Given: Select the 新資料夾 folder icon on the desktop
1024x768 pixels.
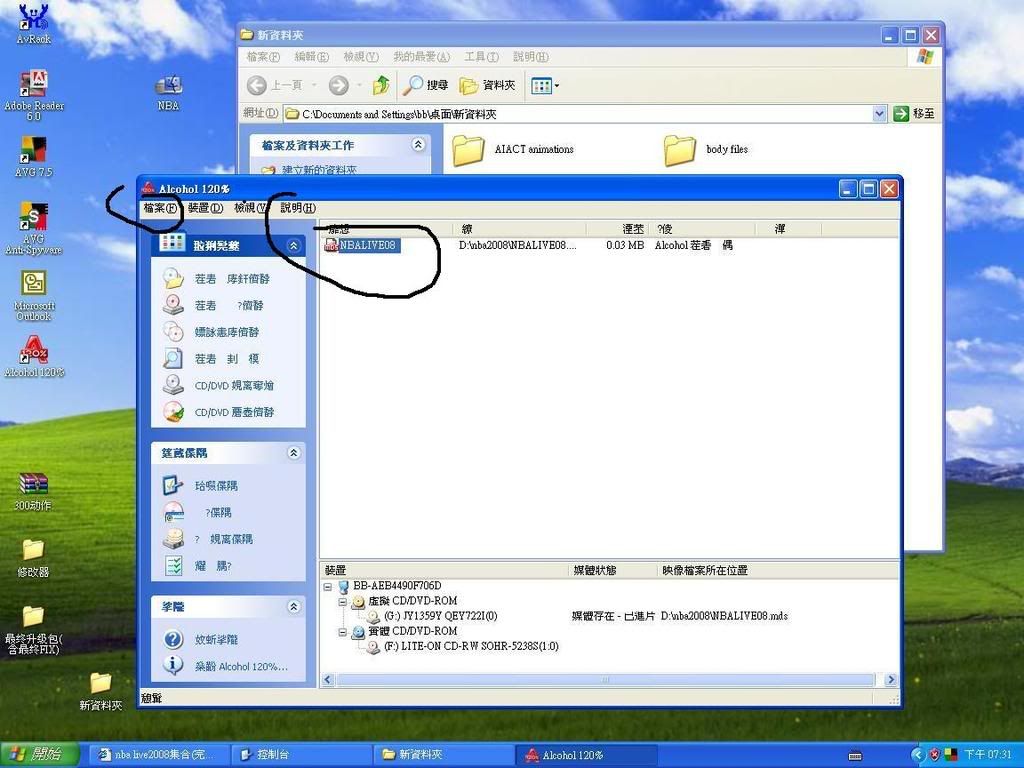Looking at the screenshot, I should (101, 692).
